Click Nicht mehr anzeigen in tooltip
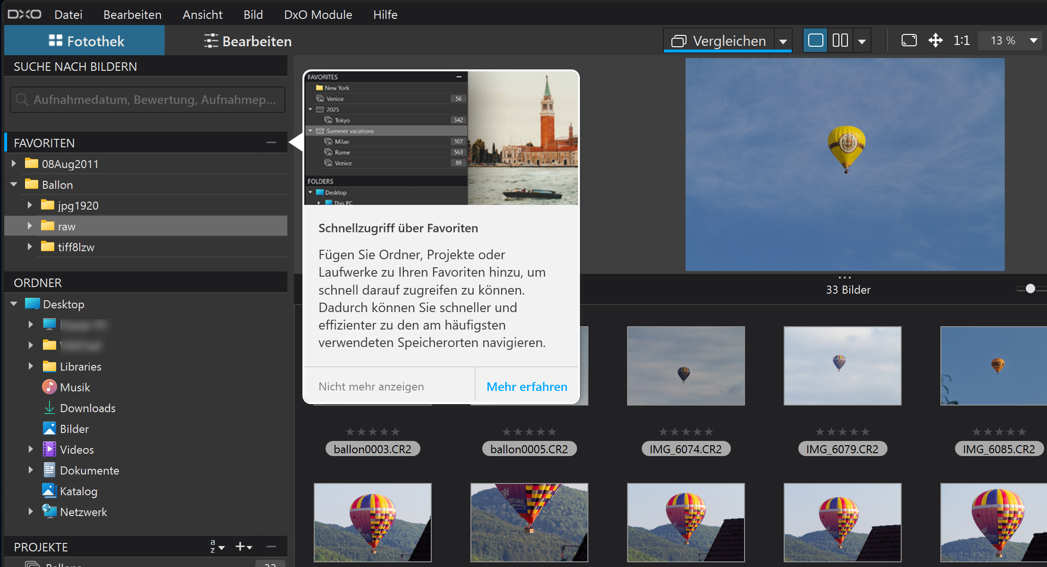The width and height of the screenshot is (1047, 567). point(371,386)
